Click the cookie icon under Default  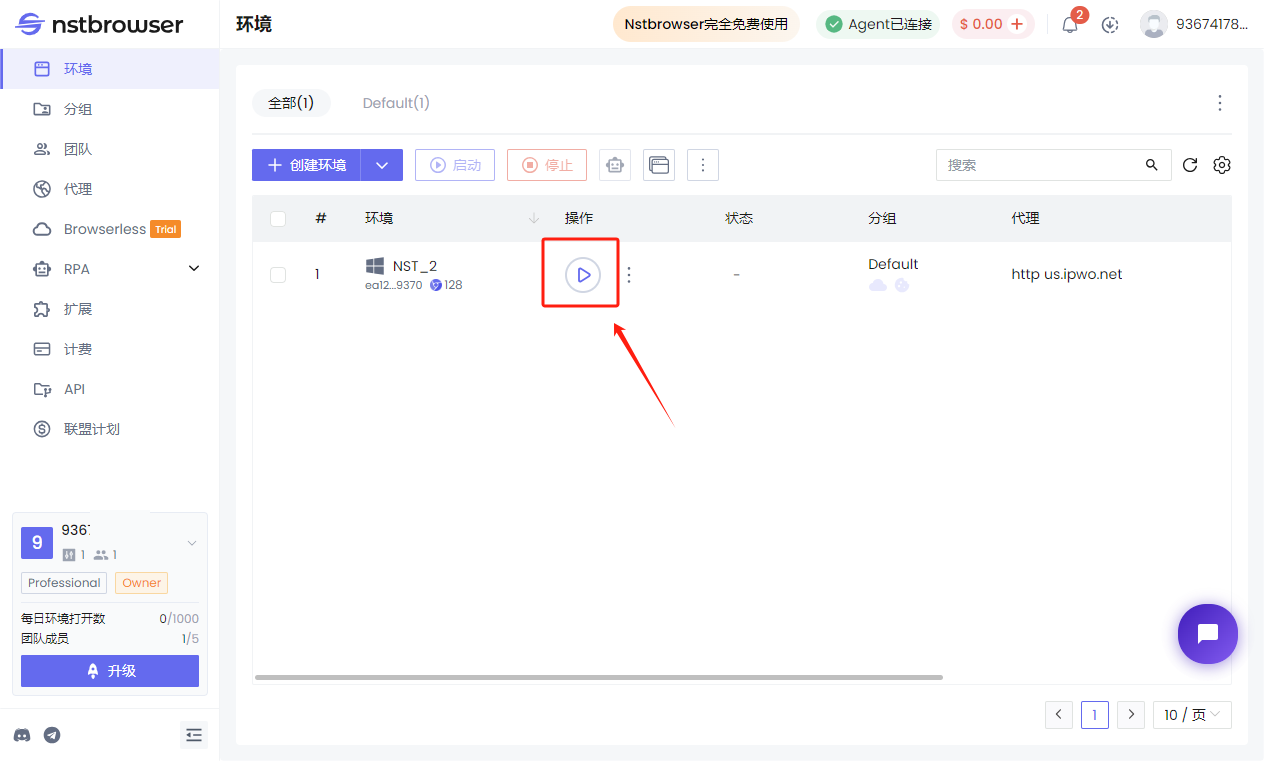(x=901, y=285)
